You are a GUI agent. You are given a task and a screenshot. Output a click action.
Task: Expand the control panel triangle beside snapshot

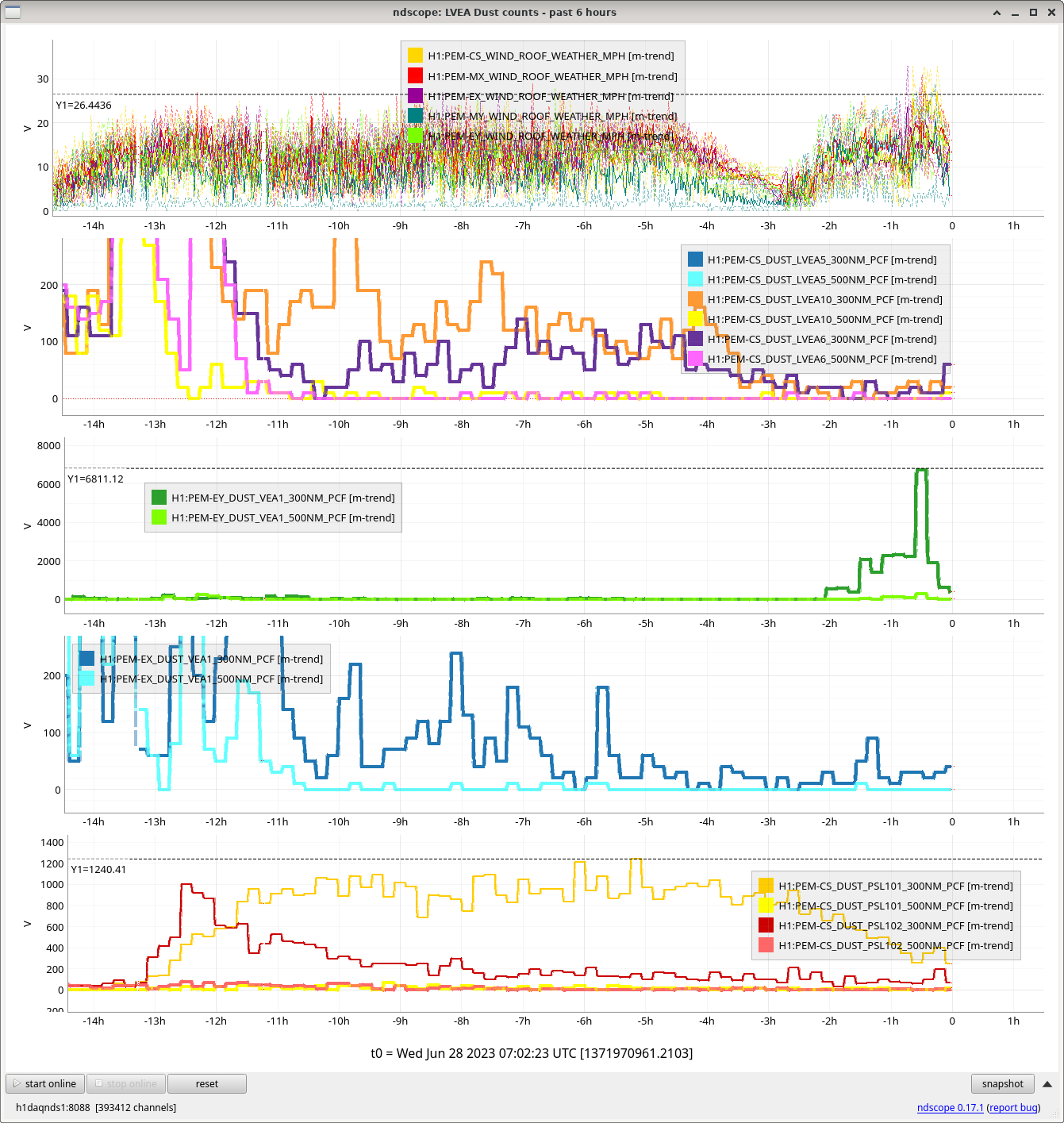coord(1047,1084)
